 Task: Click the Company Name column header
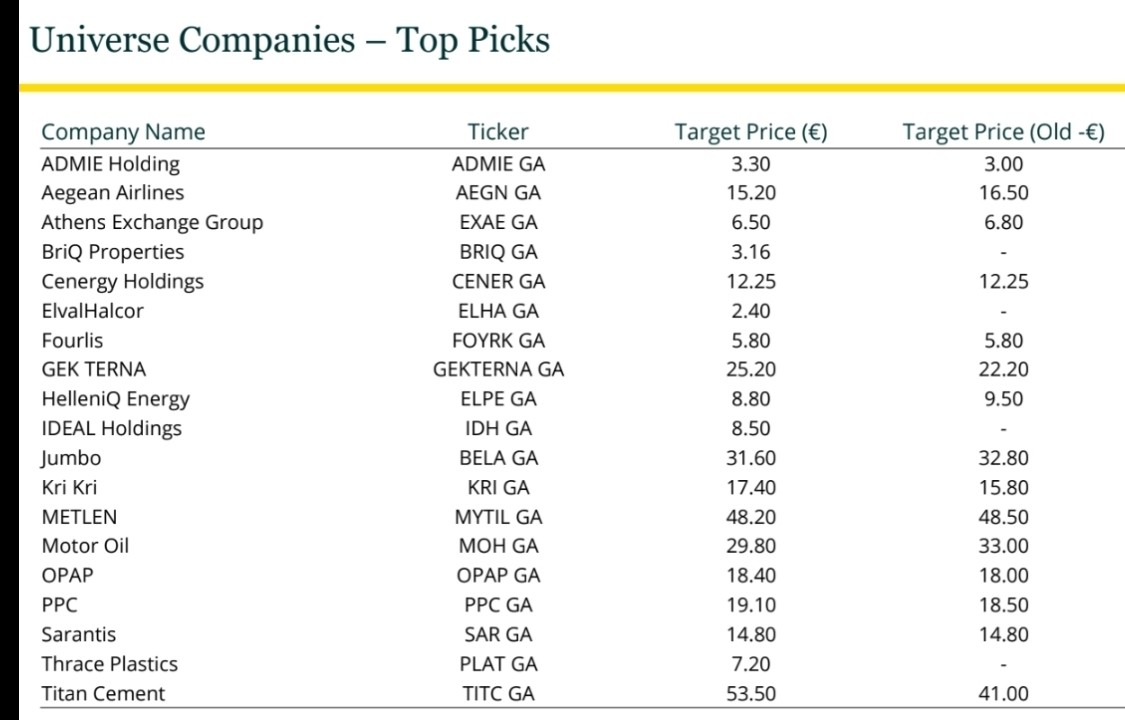point(123,132)
